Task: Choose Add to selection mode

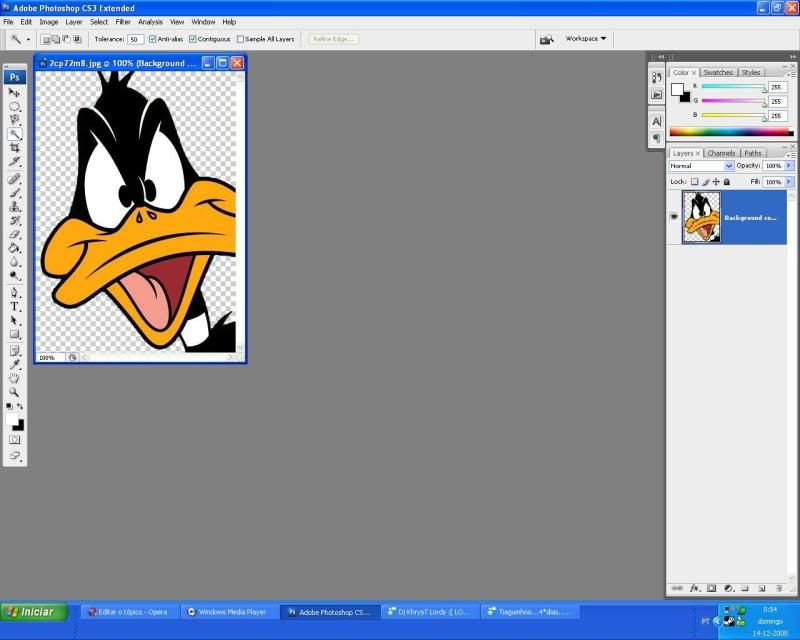Action: tap(56, 39)
